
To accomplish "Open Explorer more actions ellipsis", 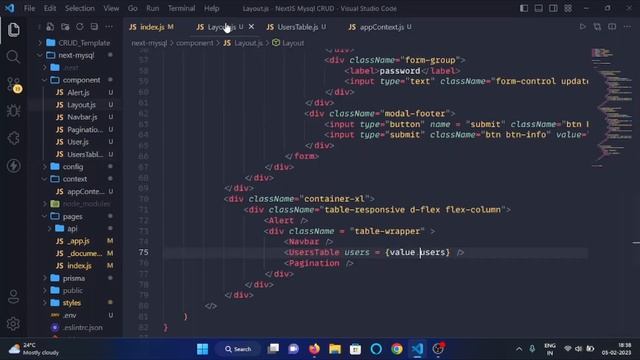I will [109, 27].
